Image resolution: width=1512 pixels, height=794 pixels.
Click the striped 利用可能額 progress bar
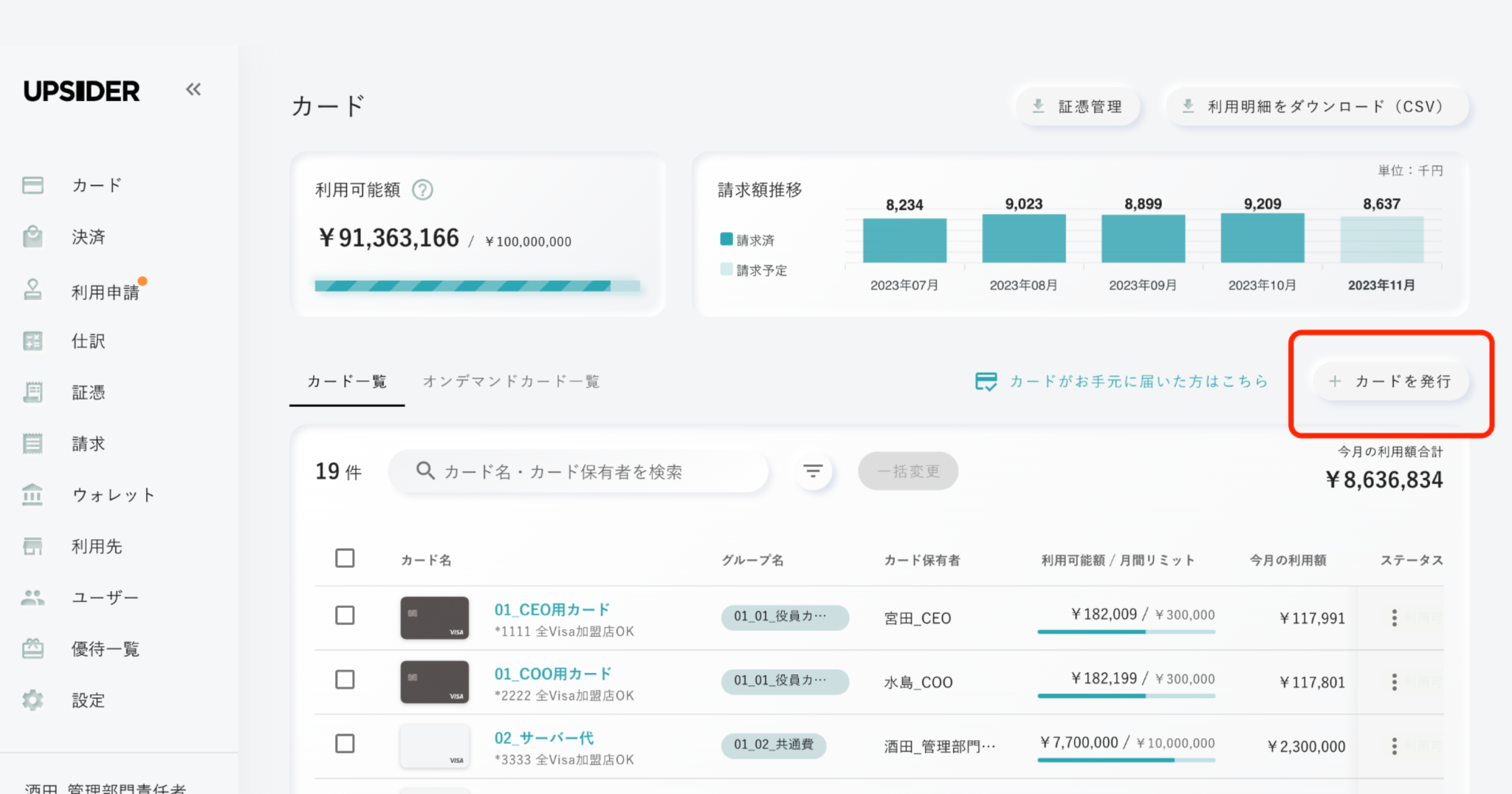[477, 286]
